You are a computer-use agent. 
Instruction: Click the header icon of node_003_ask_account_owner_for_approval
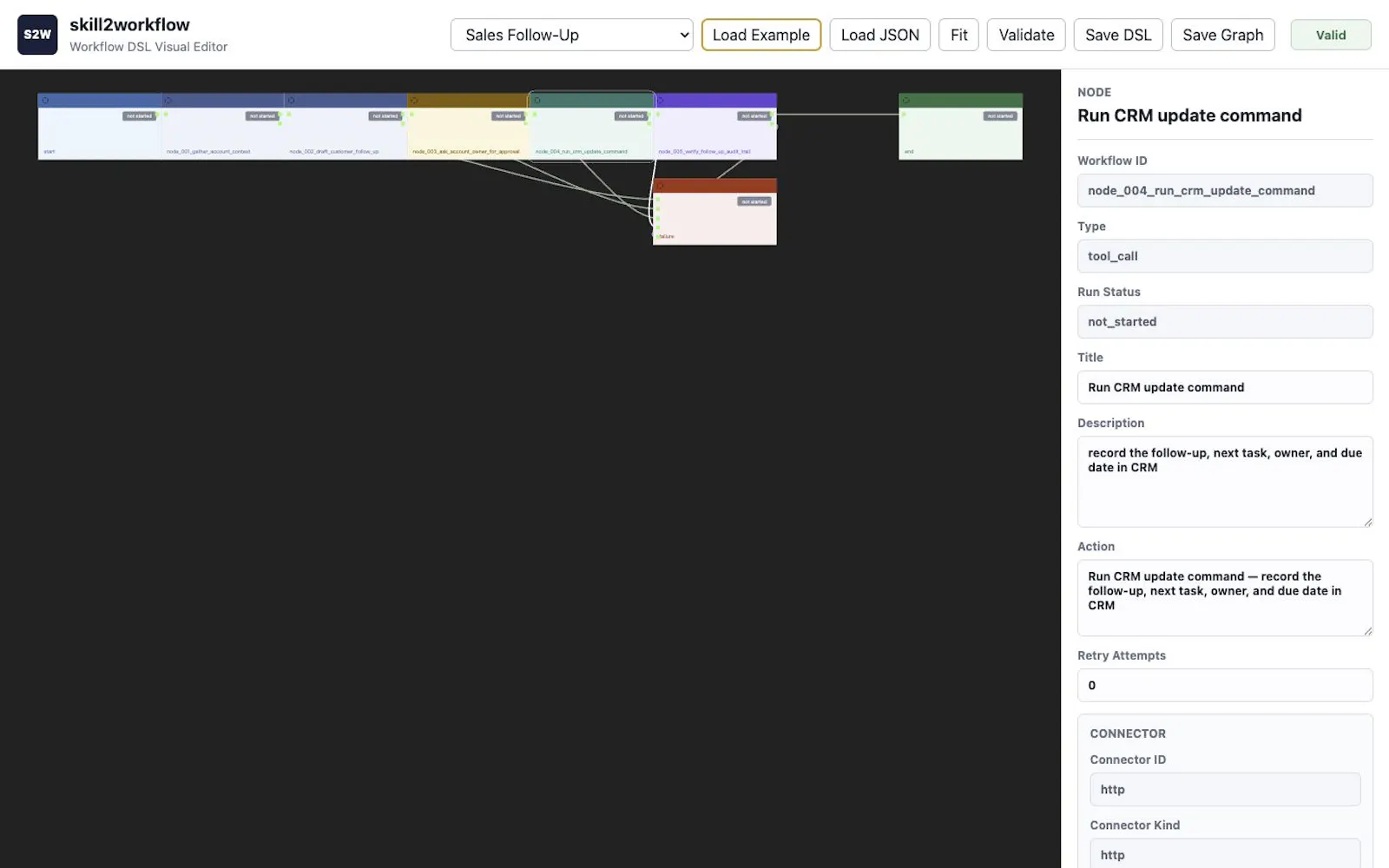[x=414, y=101]
